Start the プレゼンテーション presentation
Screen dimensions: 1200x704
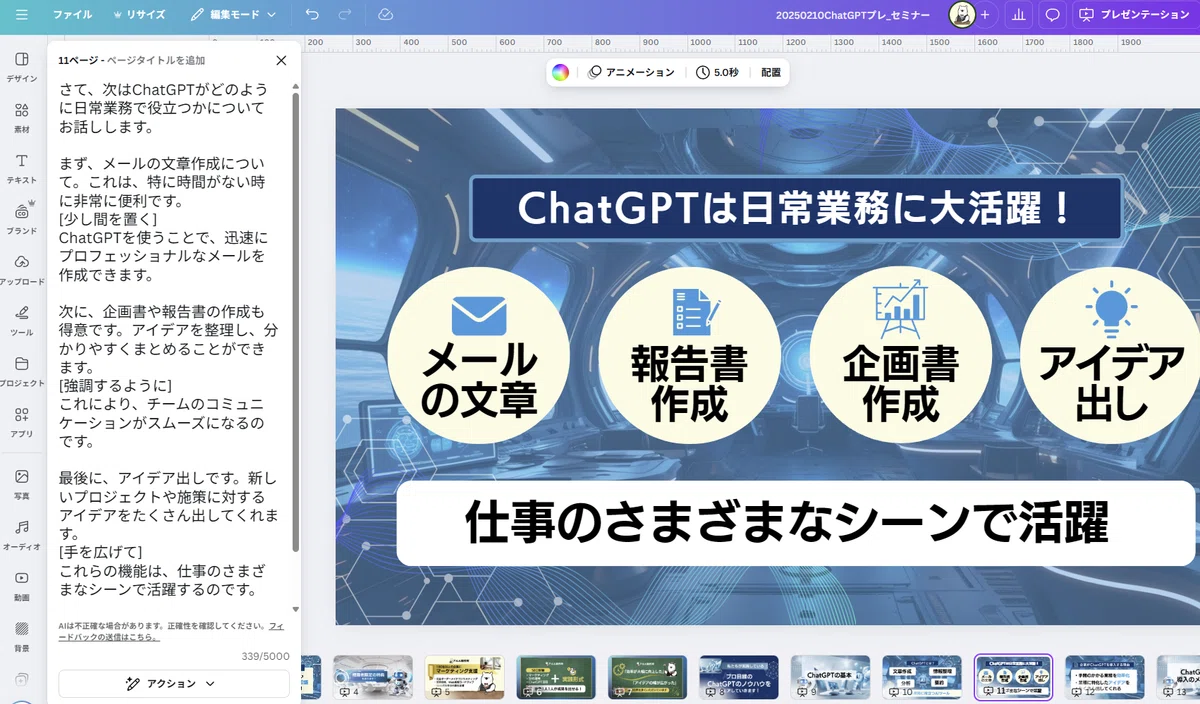click(1134, 15)
